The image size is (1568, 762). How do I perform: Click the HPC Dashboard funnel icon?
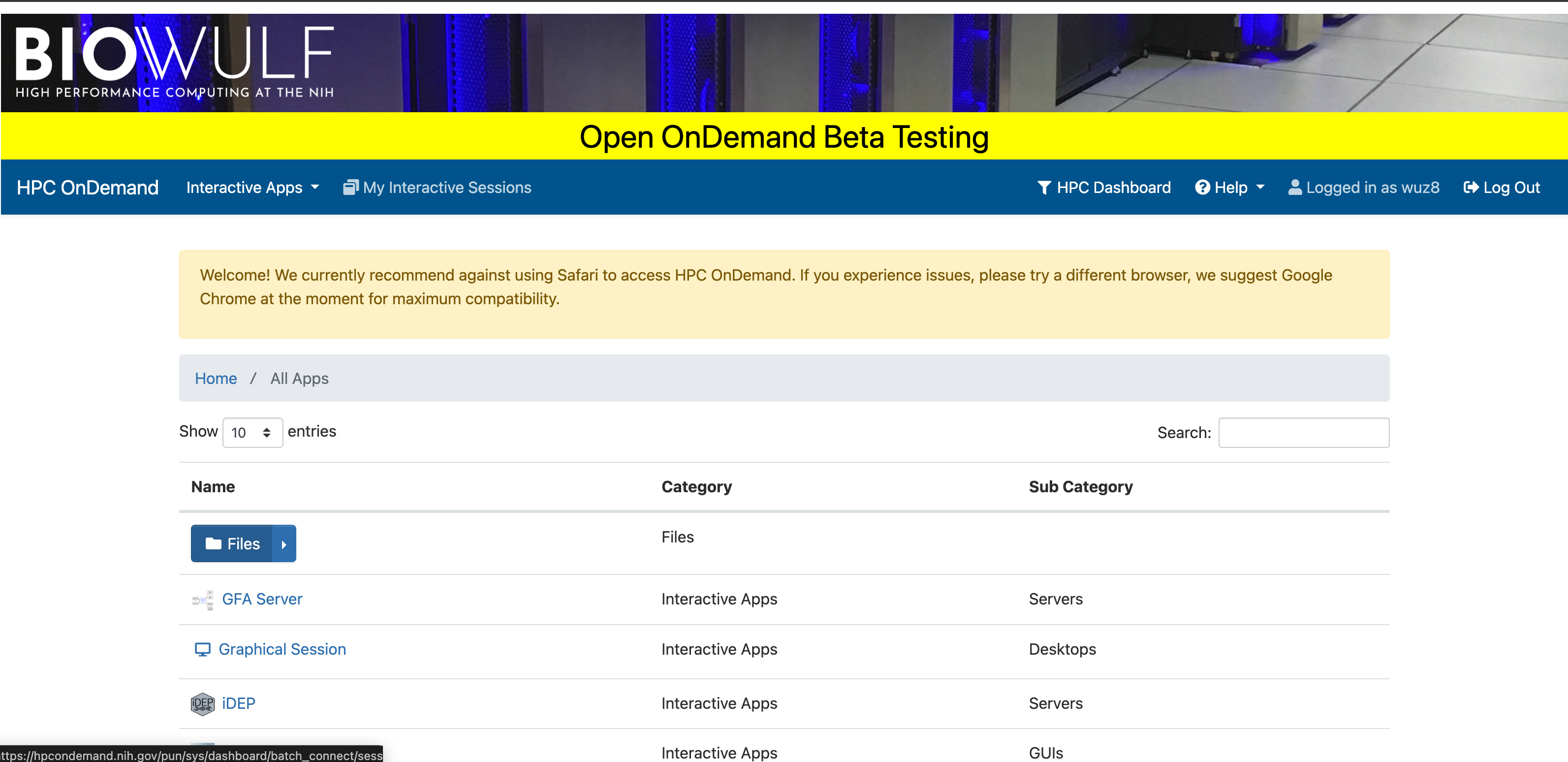pyautogui.click(x=1044, y=188)
